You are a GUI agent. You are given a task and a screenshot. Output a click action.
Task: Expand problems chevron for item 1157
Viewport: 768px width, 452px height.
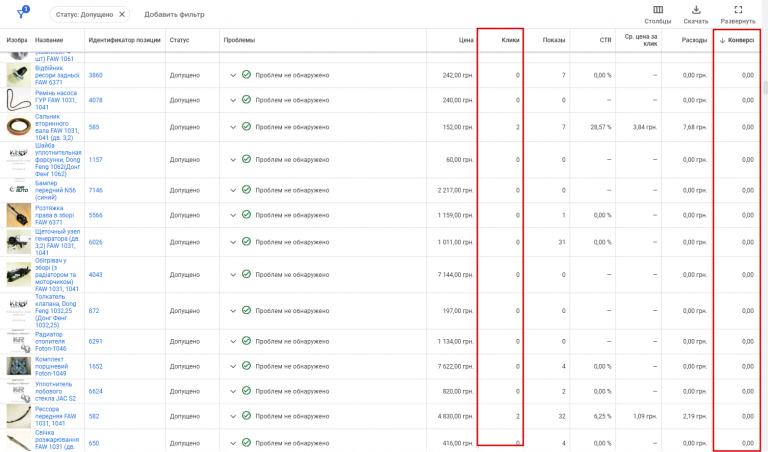[x=233, y=160]
